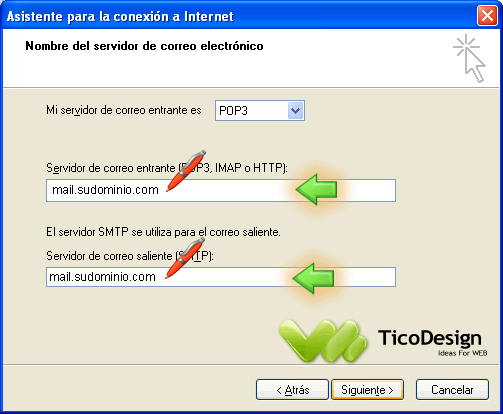Click the red pen icon near incoming server label
The image size is (503, 414).
[186, 171]
